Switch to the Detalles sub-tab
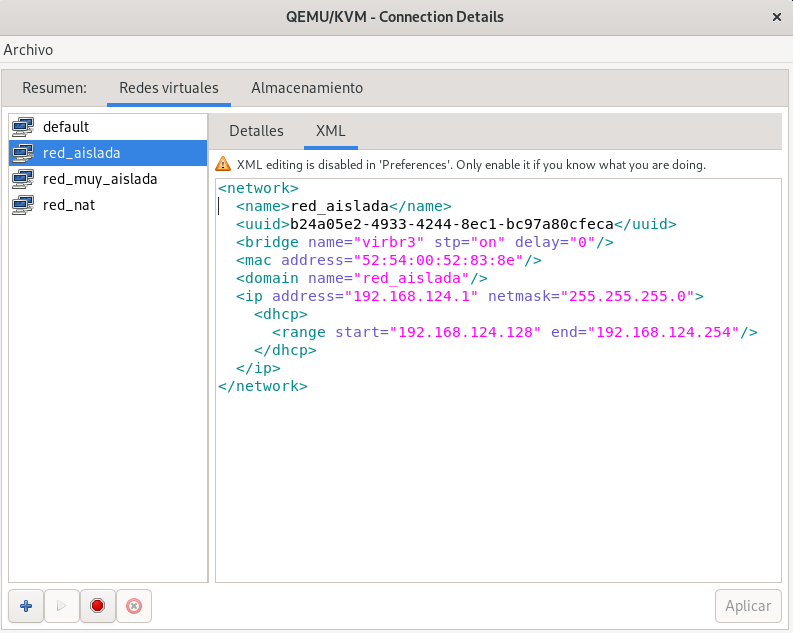The width and height of the screenshot is (793, 633). pyautogui.click(x=256, y=131)
